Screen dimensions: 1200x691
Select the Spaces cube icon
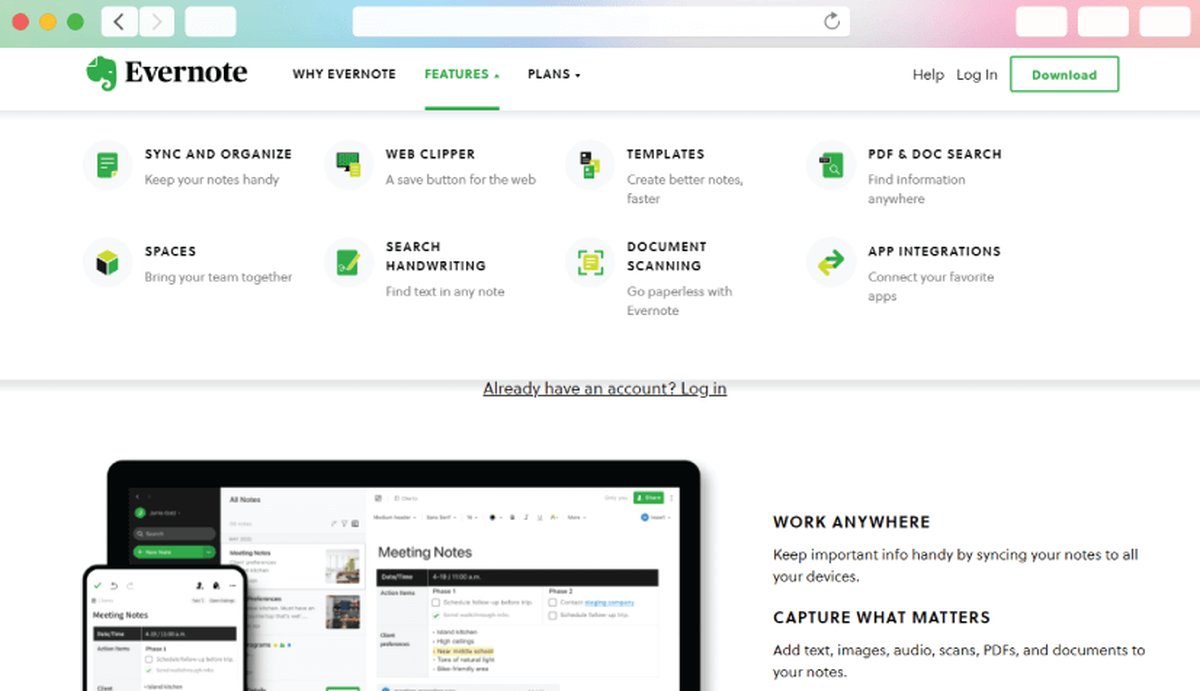coord(107,262)
